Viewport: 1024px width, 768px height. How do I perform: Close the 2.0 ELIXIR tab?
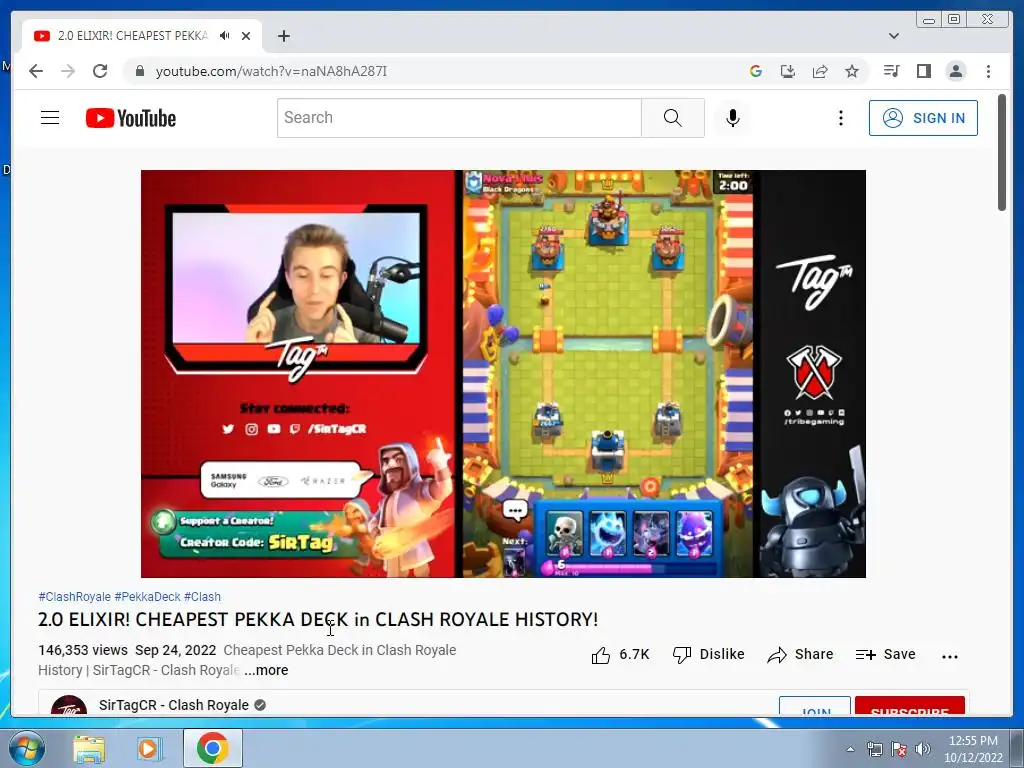246,36
